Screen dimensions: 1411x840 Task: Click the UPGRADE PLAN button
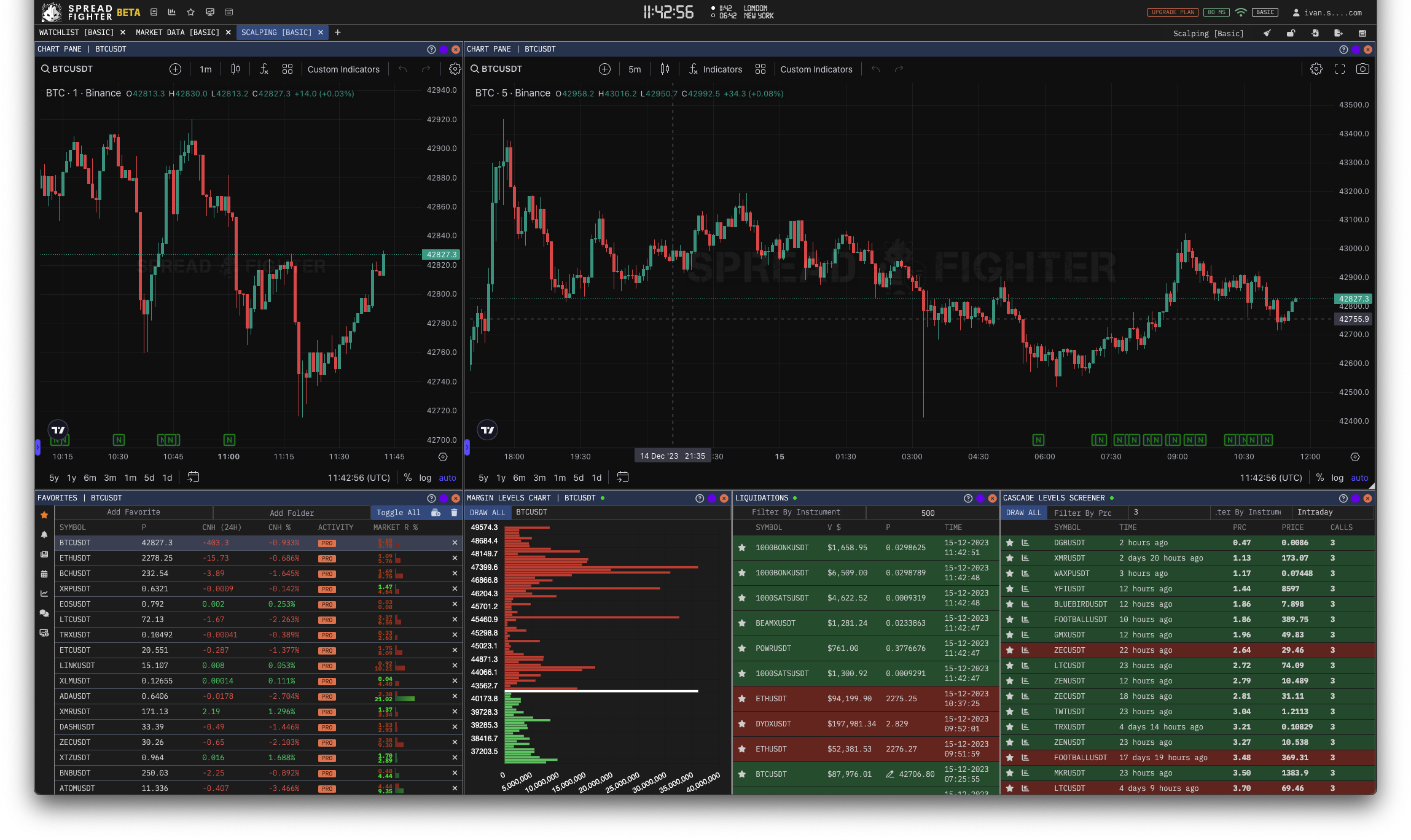tap(1173, 12)
